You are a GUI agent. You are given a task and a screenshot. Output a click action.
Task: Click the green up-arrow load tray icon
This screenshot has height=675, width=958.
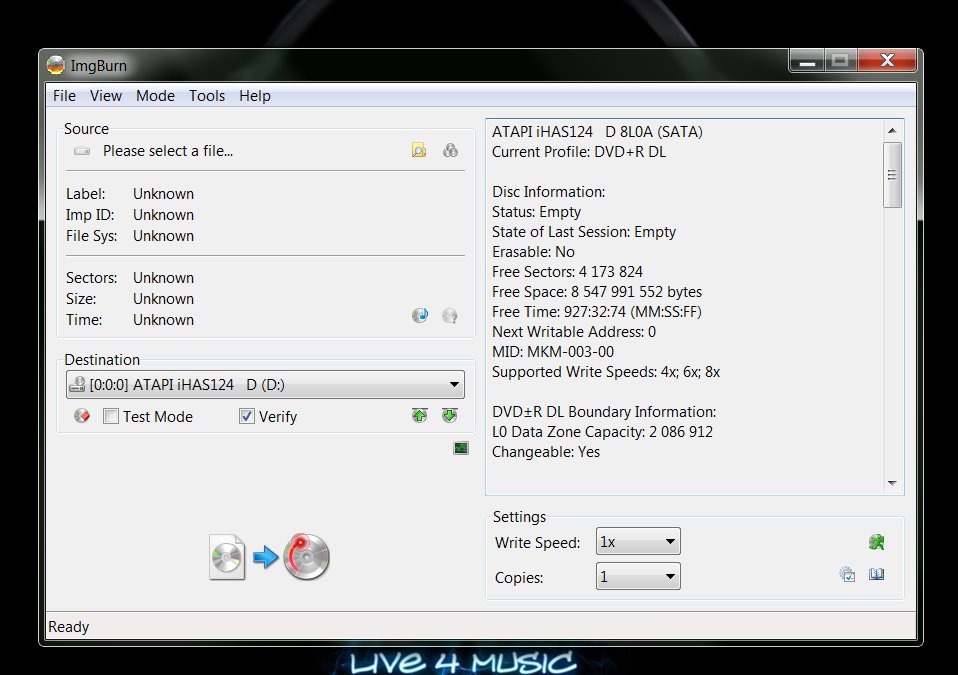point(420,416)
